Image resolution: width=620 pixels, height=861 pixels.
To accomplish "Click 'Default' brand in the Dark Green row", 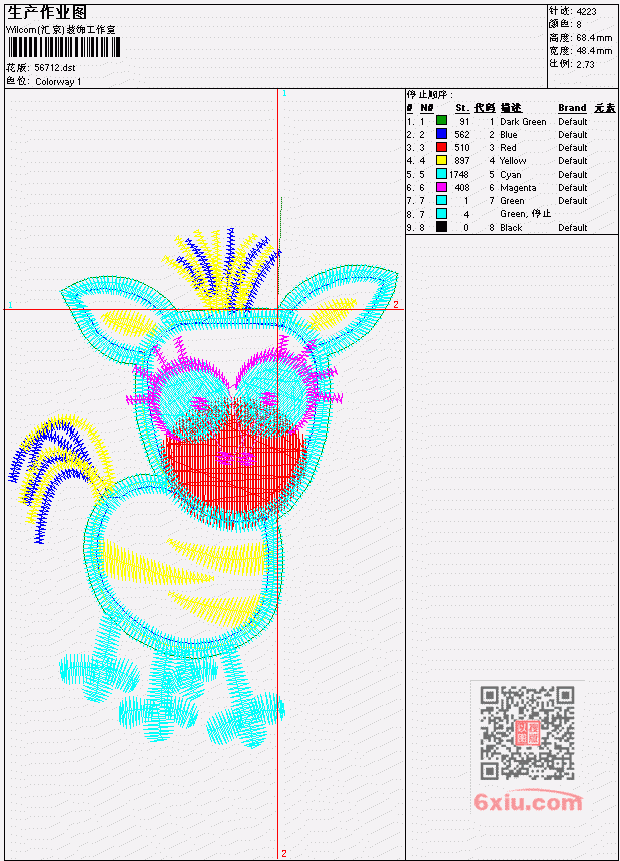I will [573, 121].
